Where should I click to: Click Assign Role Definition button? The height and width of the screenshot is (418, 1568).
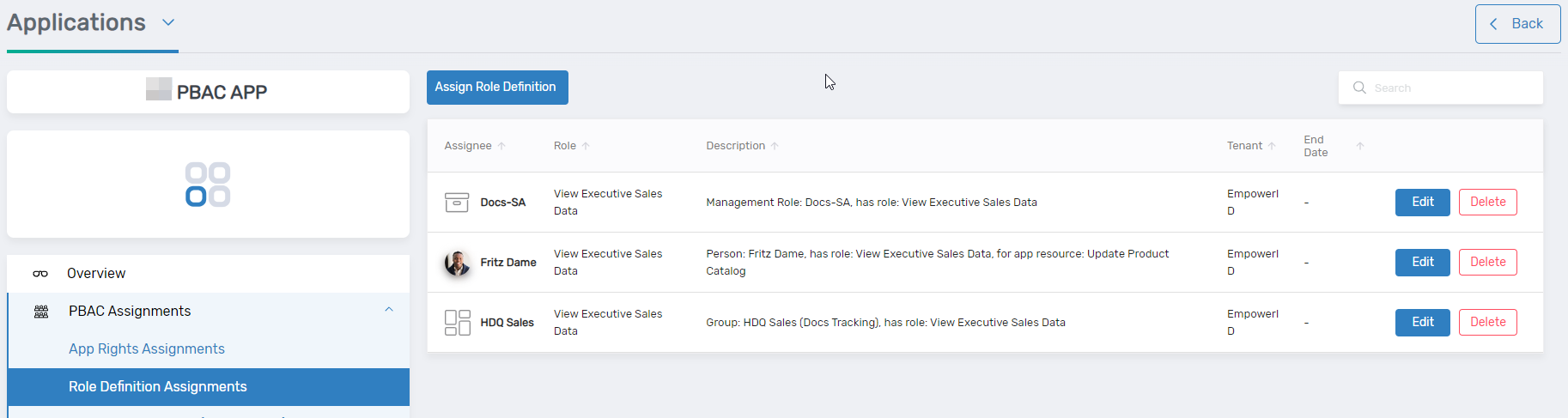[497, 88]
